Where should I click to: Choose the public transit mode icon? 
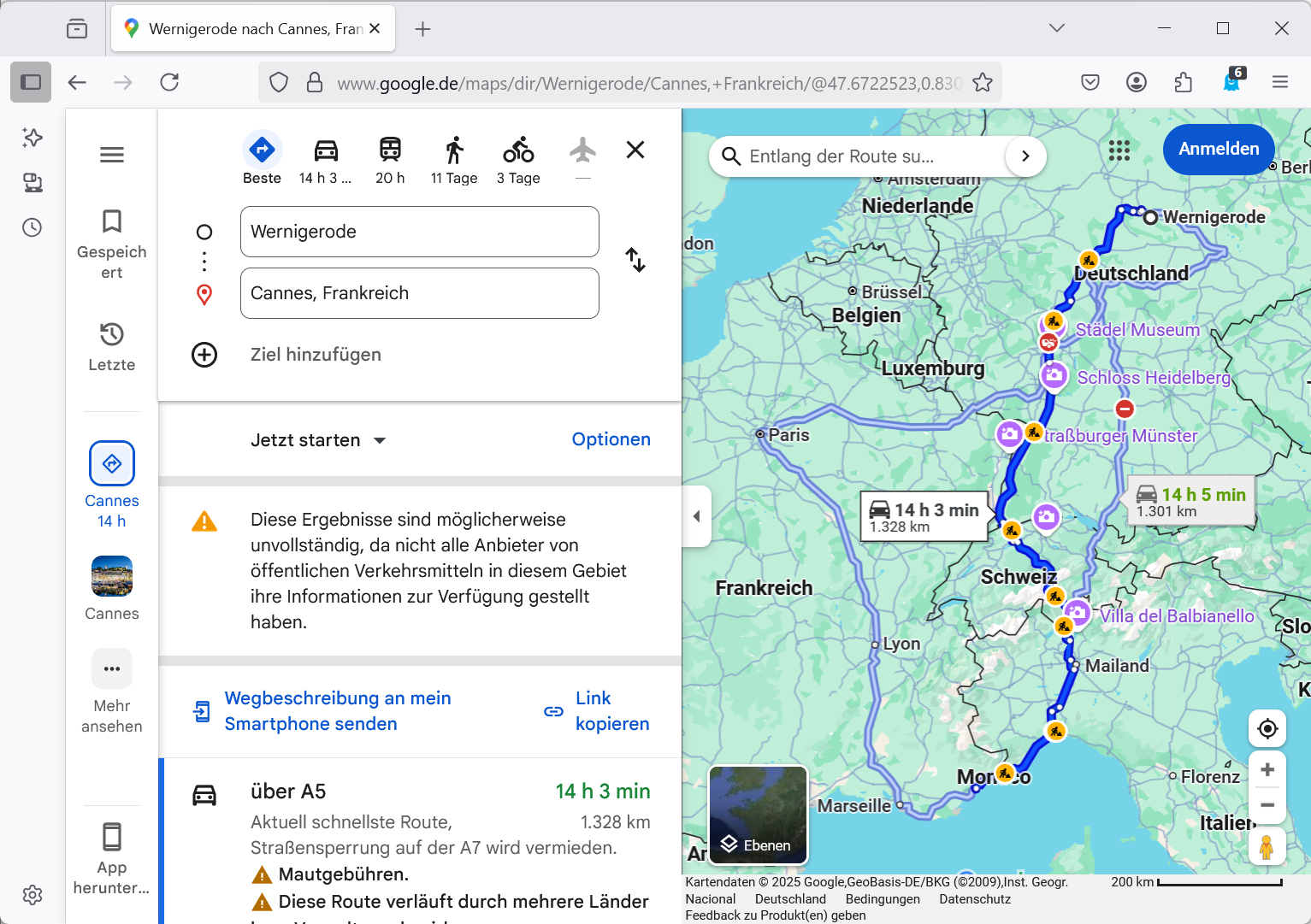click(x=390, y=150)
